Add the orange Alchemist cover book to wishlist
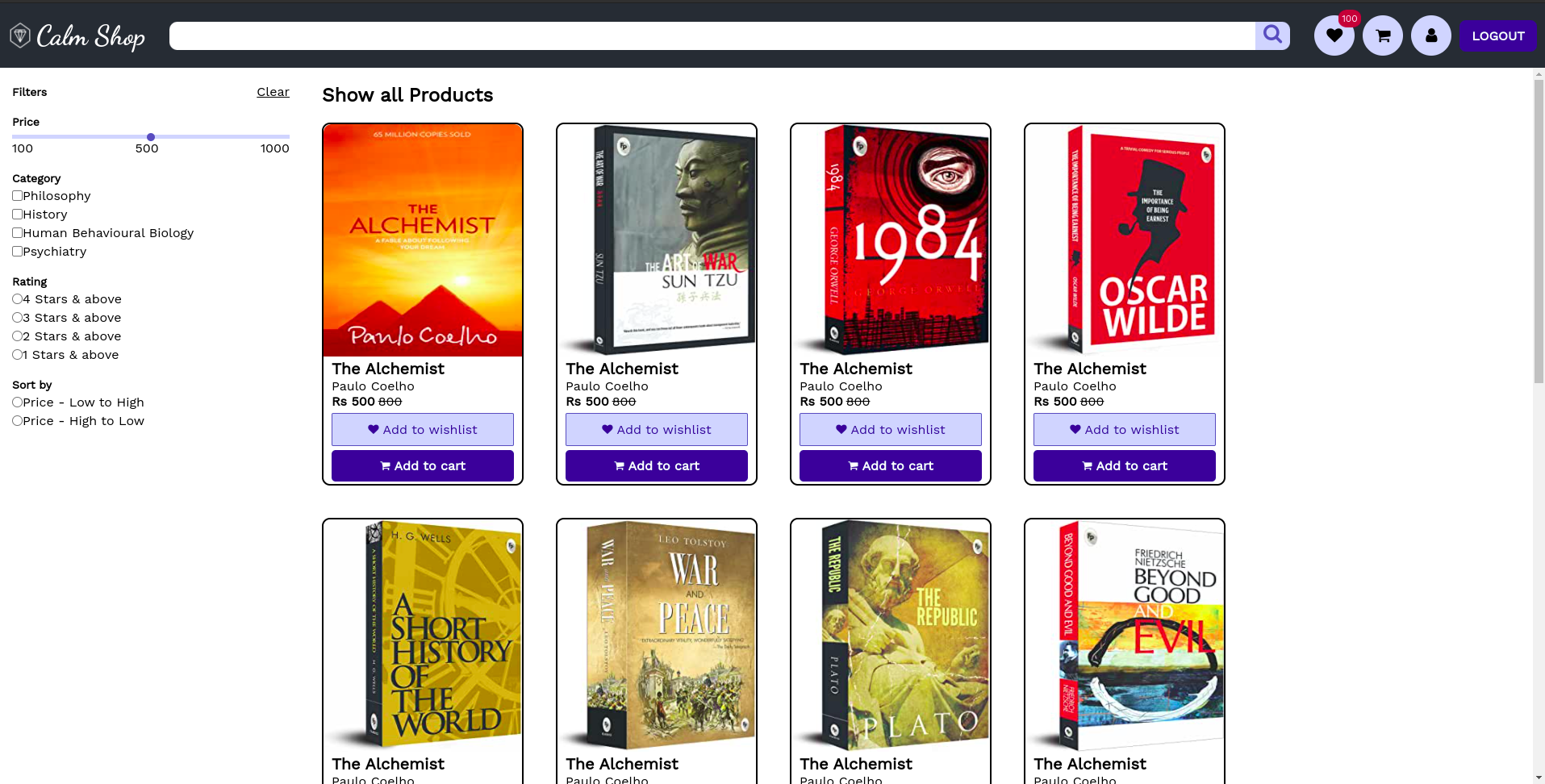 423,430
